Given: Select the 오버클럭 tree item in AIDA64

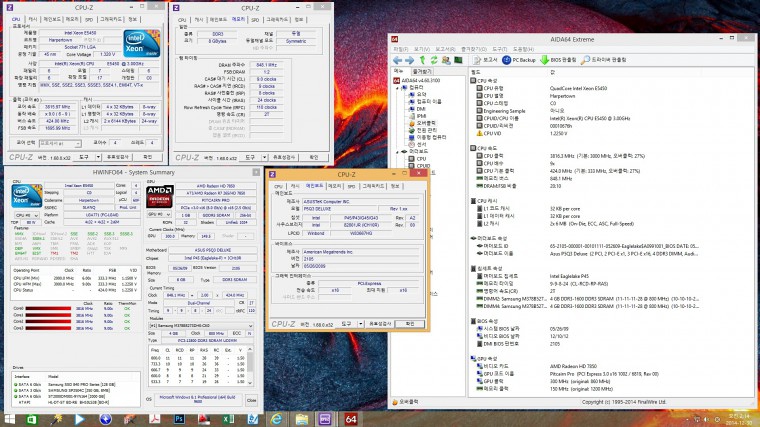Looking at the screenshot, I should [x=423, y=123].
